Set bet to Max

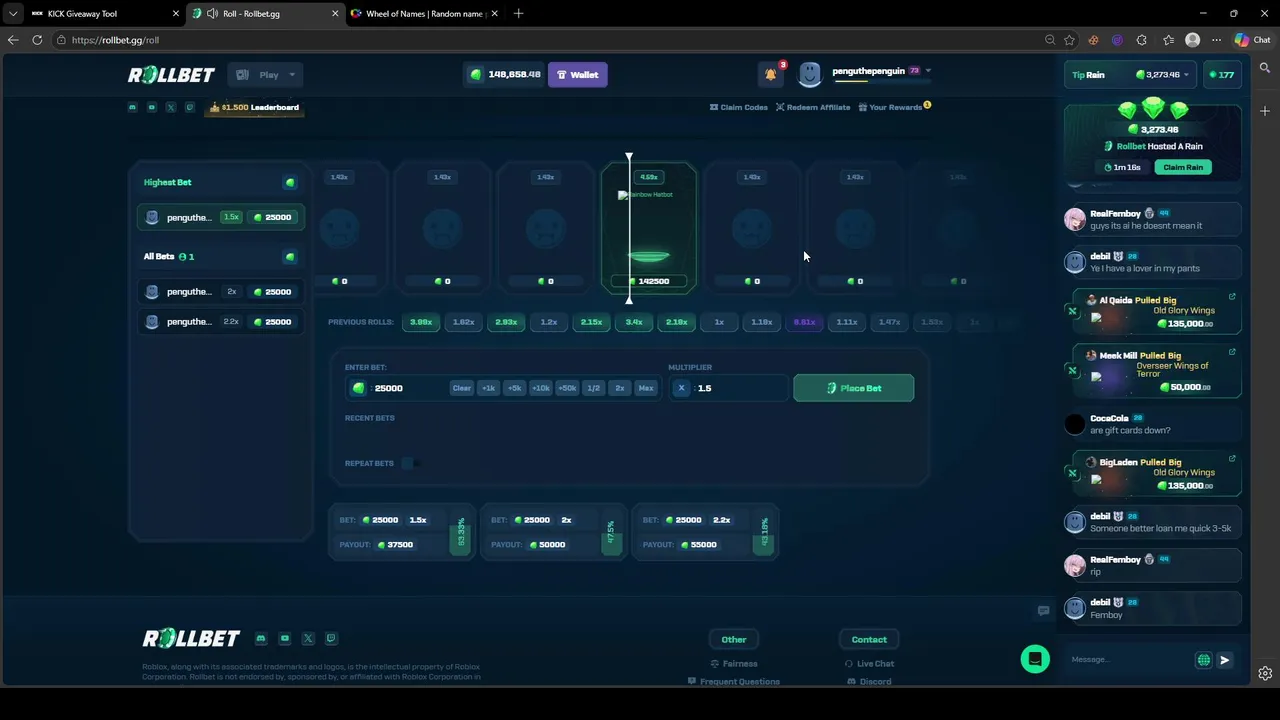646,388
